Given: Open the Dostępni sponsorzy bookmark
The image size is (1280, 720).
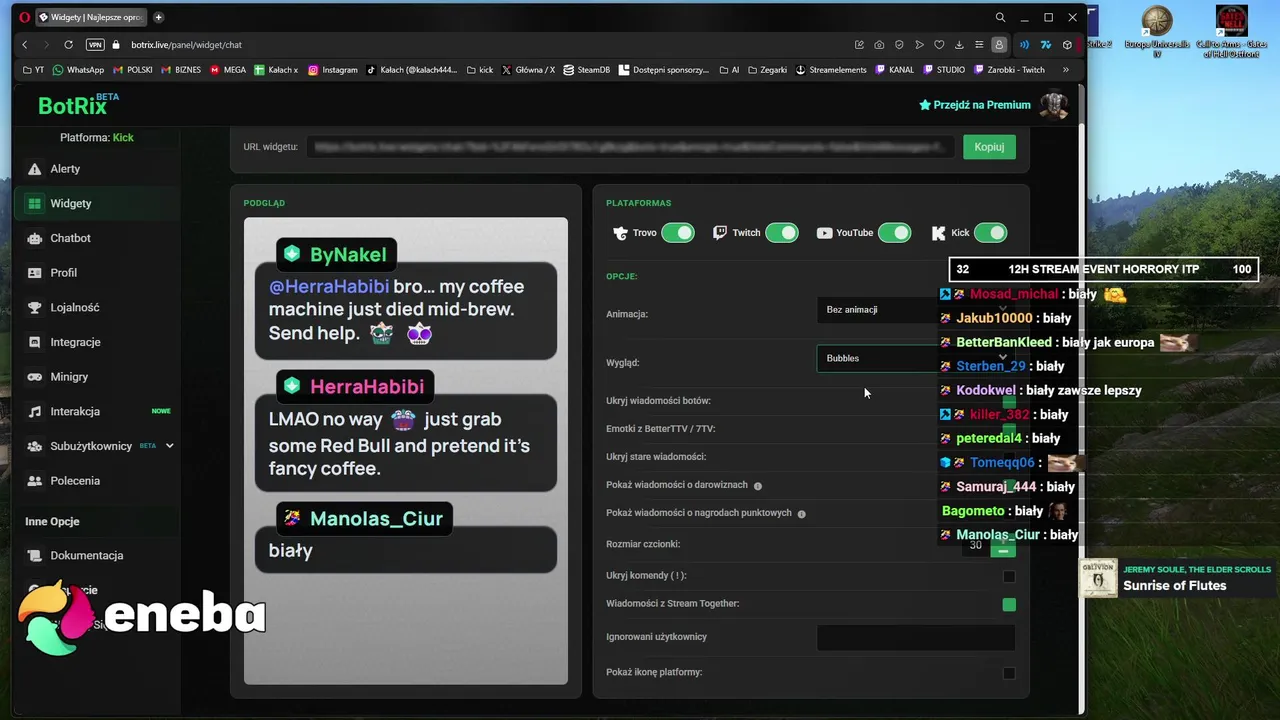Looking at the screenshot, I should point(664,70).
